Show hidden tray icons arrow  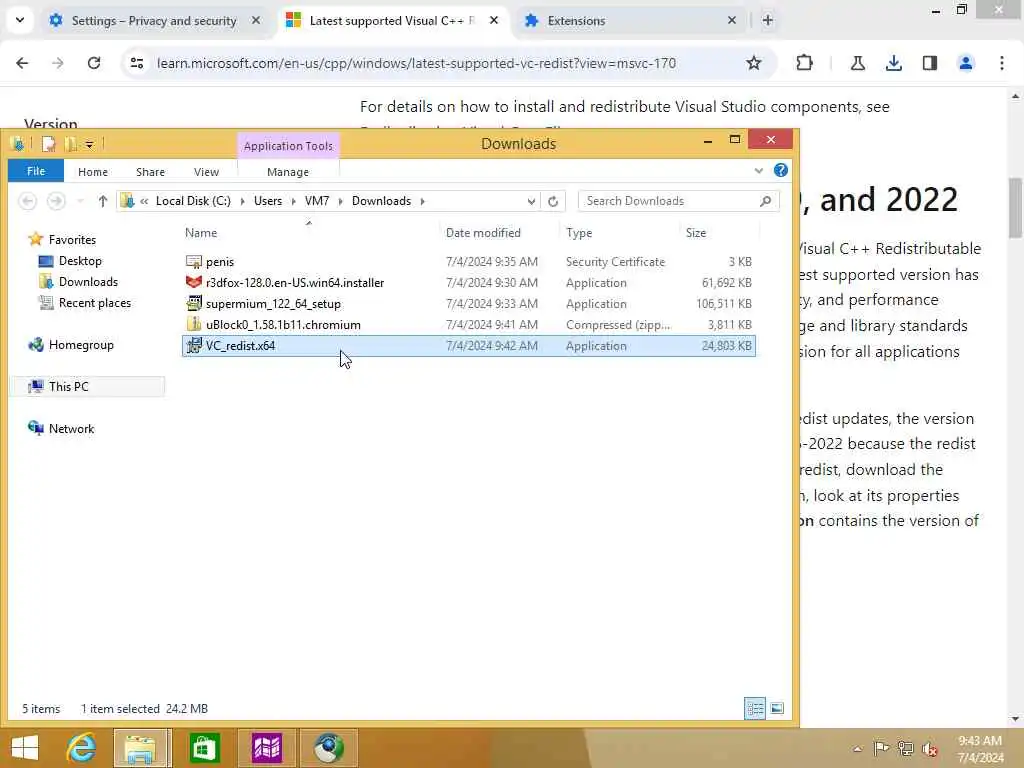tap(857, 748)
